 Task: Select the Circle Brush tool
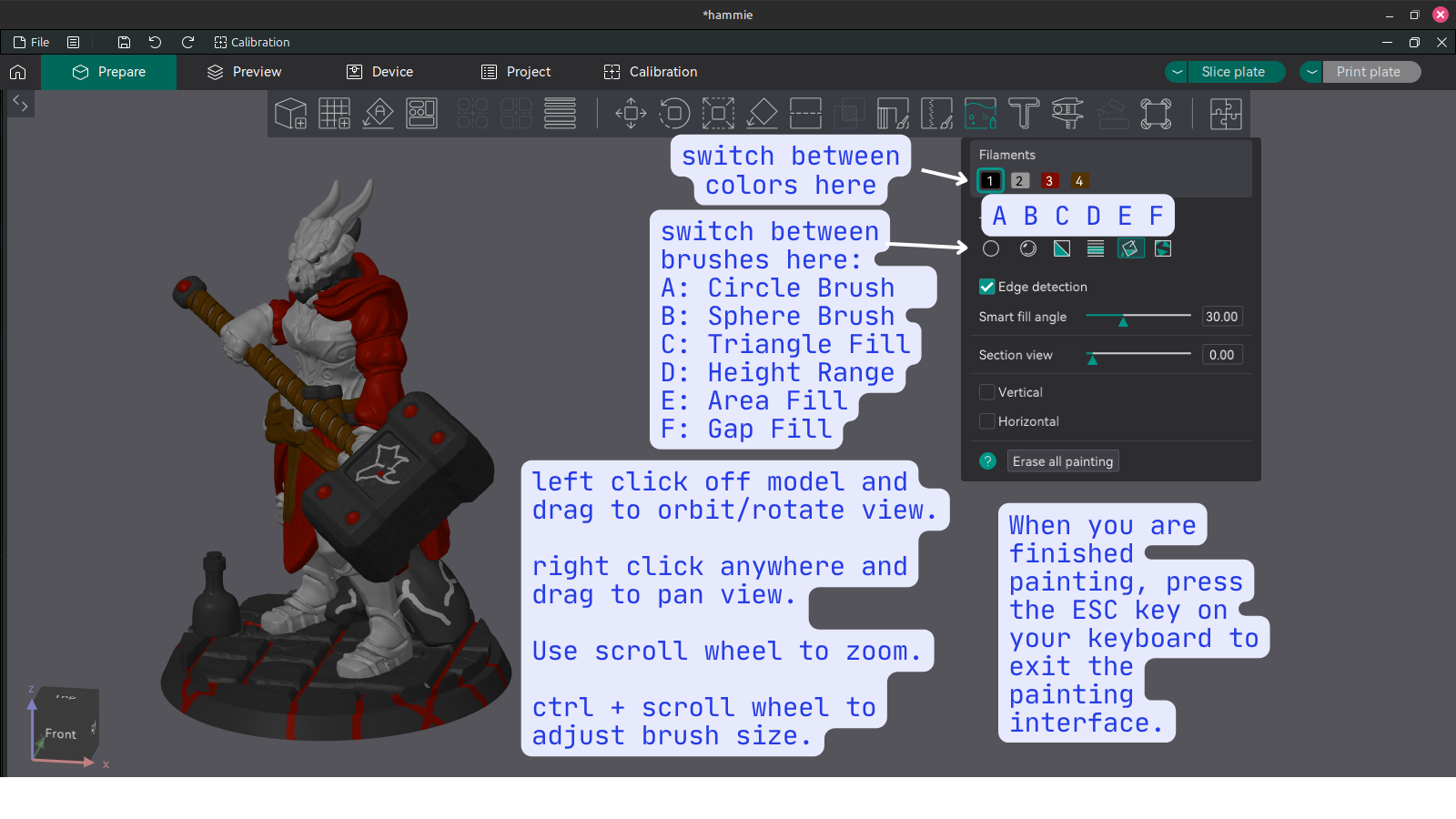pyautogui.click(x=991, y=248)
